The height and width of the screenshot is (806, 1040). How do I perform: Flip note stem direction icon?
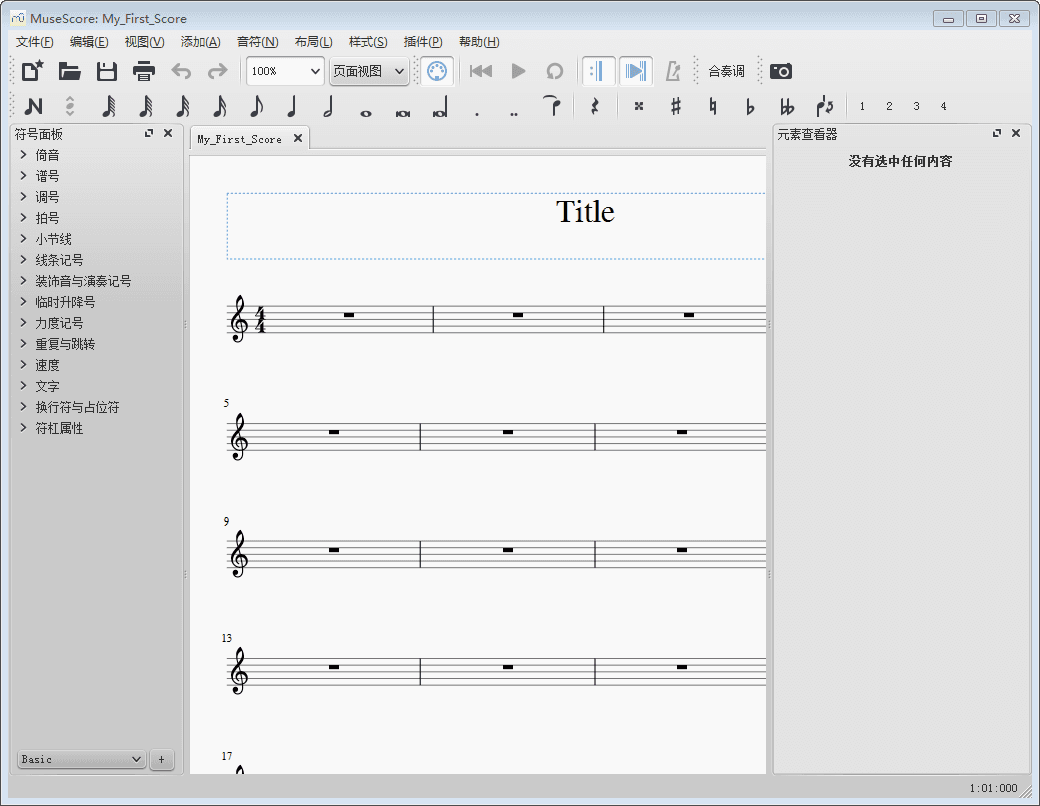pos(824,106)
